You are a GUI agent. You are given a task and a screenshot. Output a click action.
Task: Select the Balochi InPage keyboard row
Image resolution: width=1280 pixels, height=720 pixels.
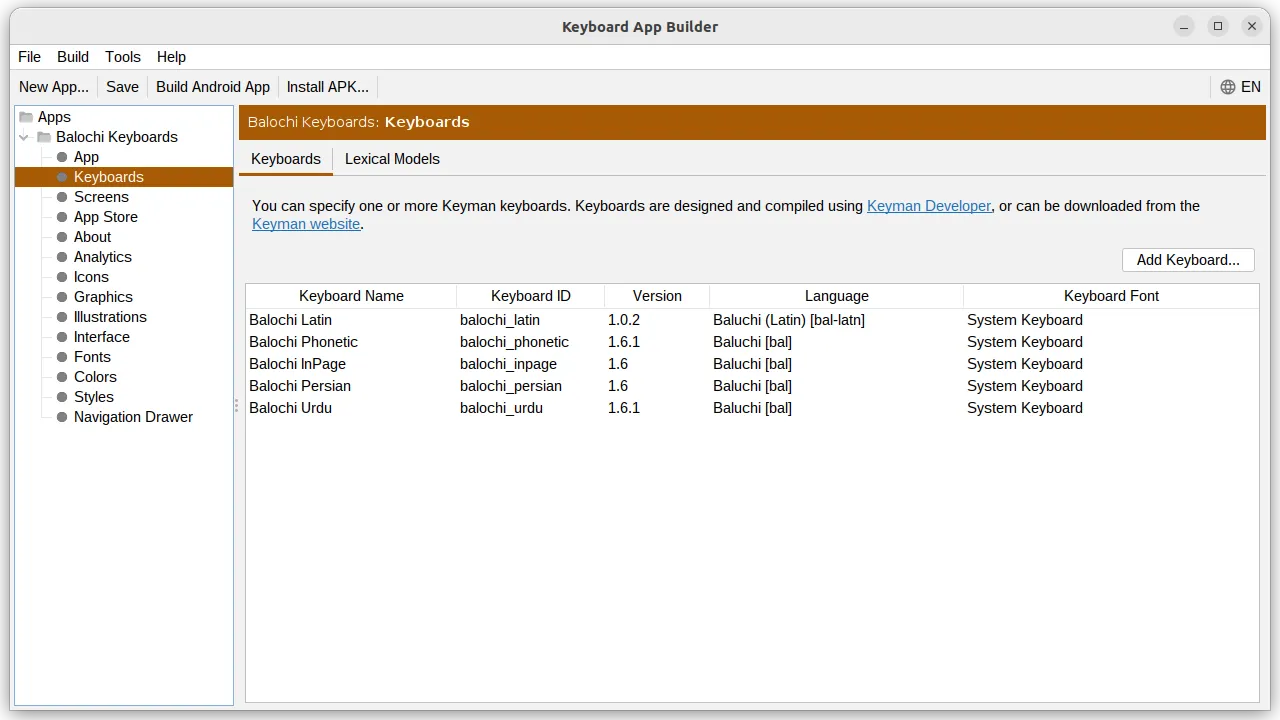tap(752, 364)
